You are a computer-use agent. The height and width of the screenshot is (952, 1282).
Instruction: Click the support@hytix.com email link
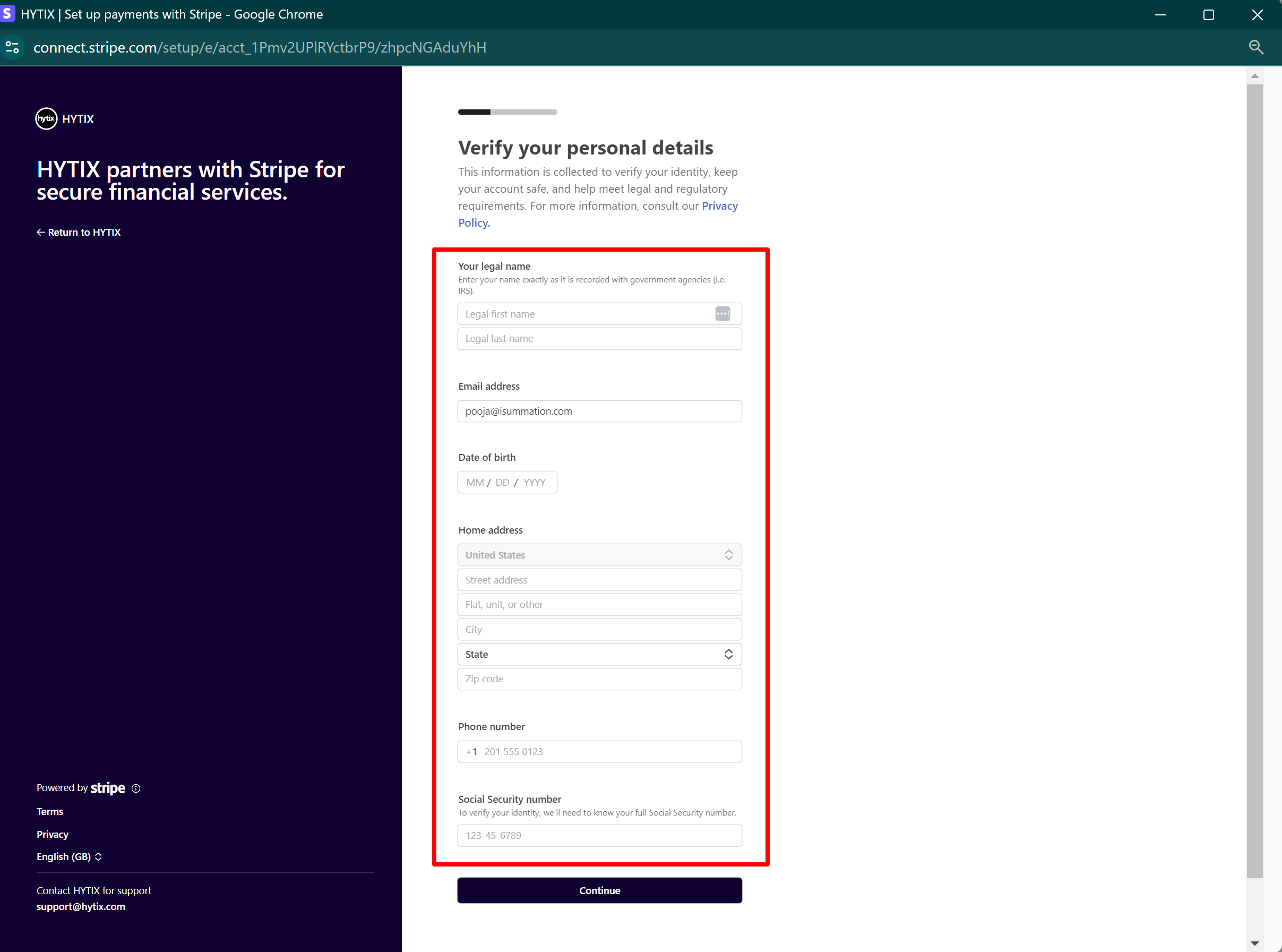tap(81, 906)
